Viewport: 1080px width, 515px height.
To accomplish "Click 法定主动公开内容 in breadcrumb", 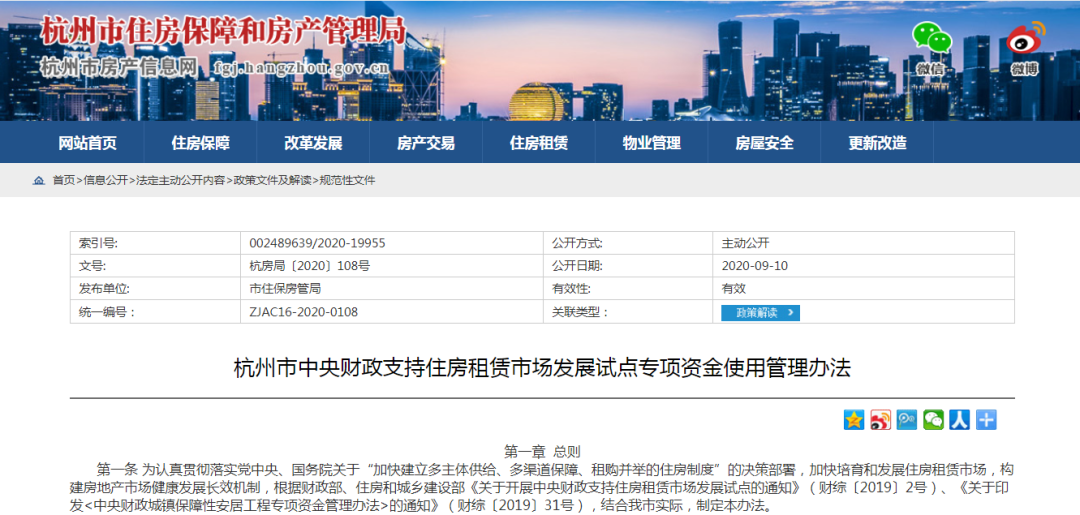I will (180, 181).
